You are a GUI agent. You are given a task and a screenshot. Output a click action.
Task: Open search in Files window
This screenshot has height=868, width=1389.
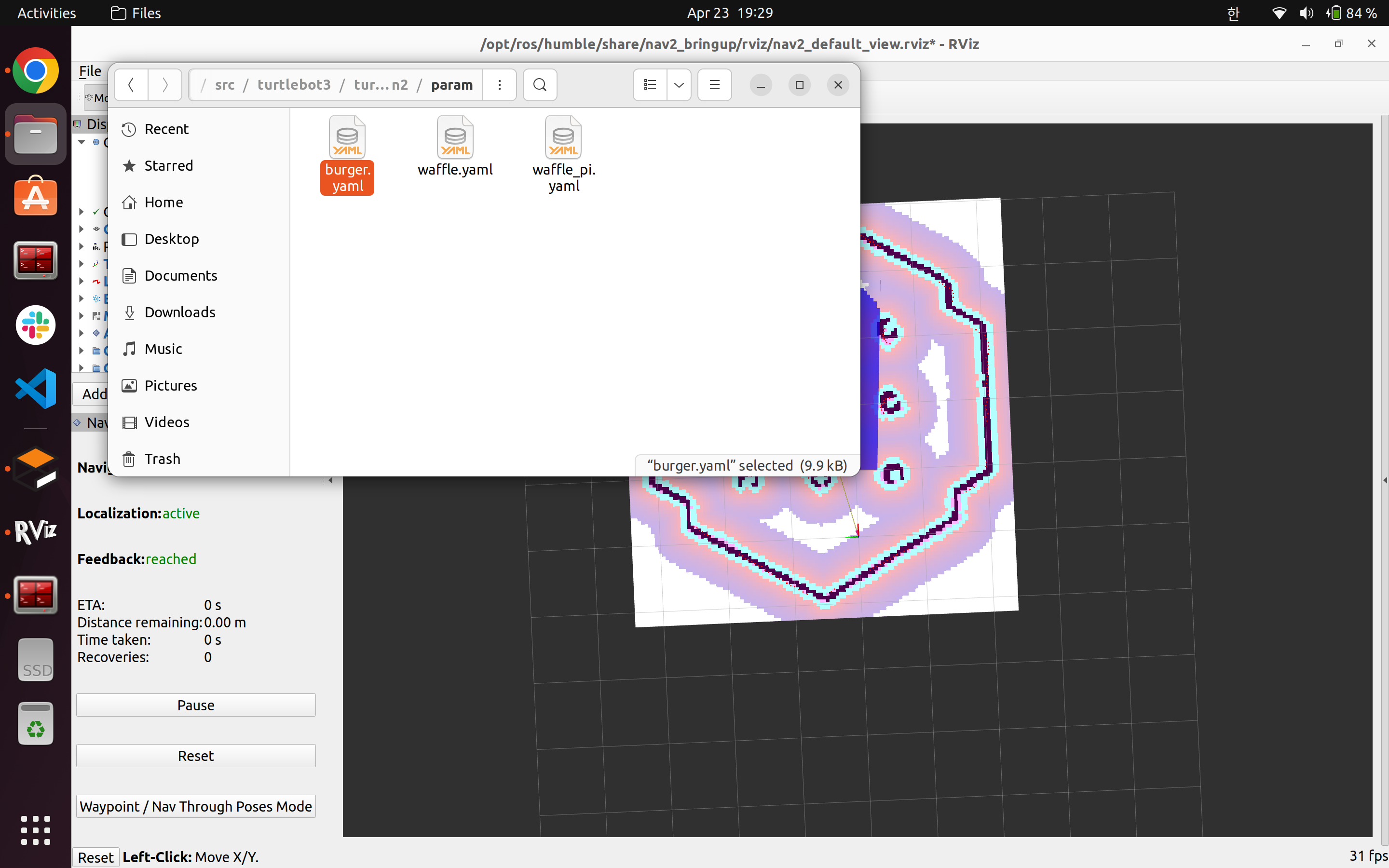tap(540, 85)
